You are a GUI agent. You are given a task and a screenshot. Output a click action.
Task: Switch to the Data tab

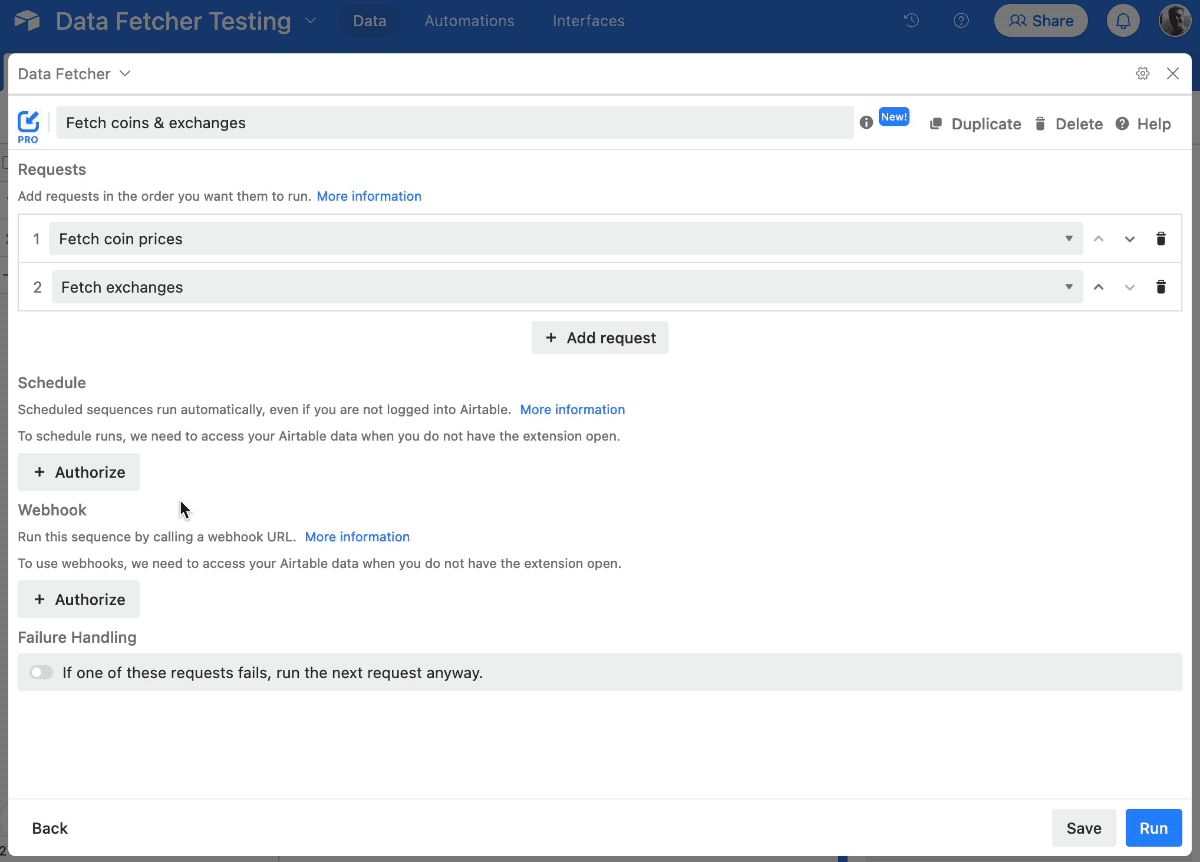point(369,21)
